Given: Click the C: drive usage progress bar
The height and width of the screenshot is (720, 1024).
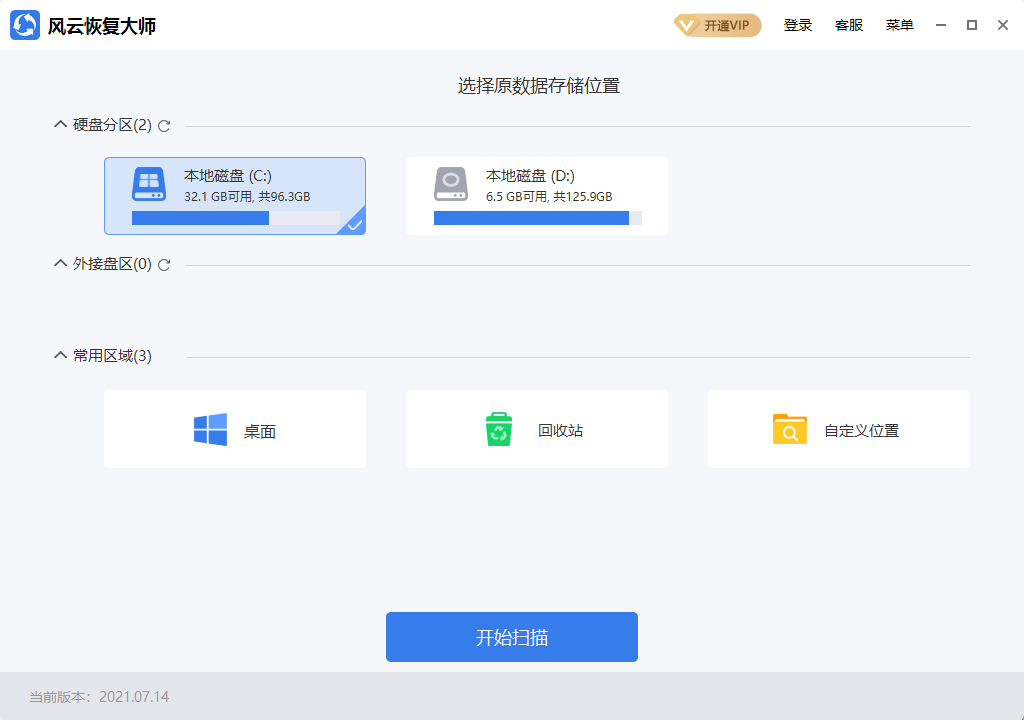Looking at the screenshot, I should (235, 217).
